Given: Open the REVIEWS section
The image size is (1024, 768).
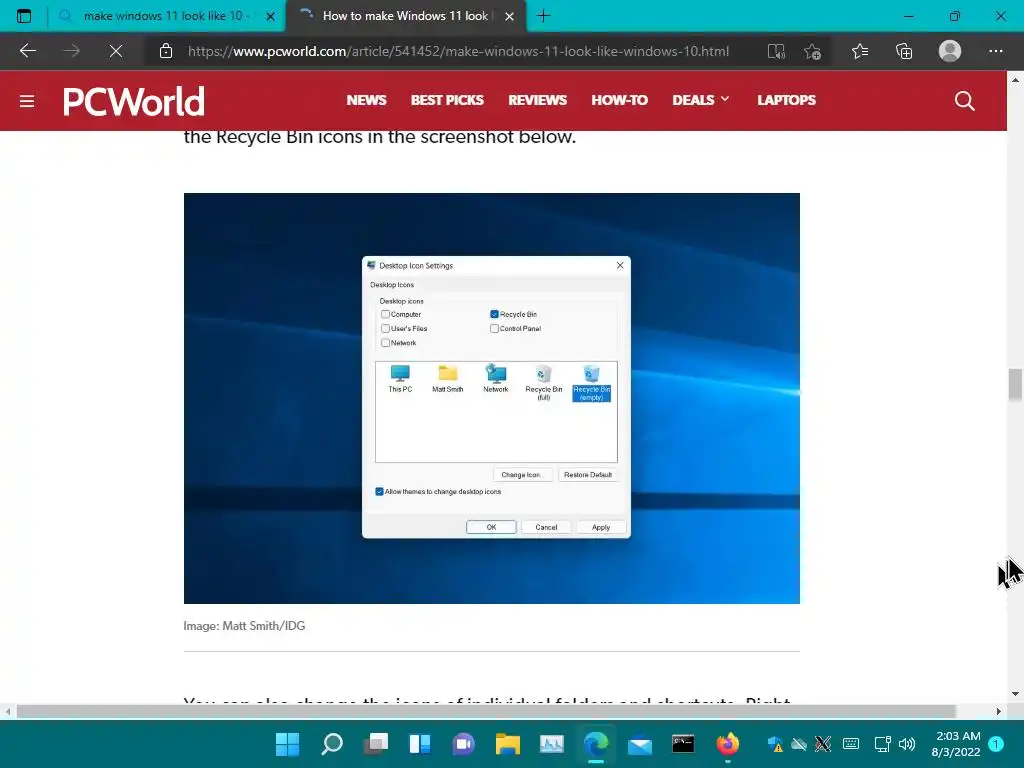Looking at the screenshot, I should 537,100.
